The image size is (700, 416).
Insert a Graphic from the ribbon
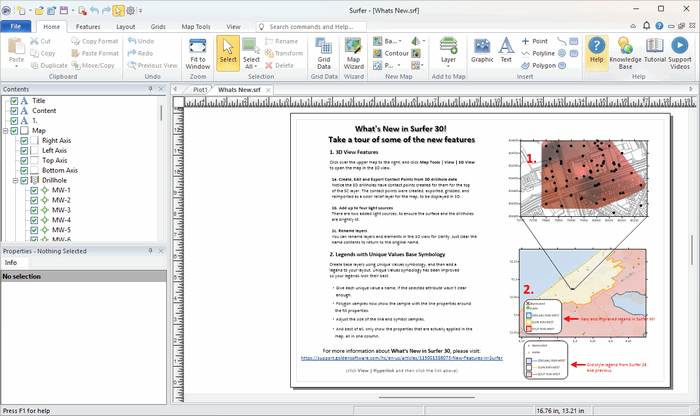point(482,52)
